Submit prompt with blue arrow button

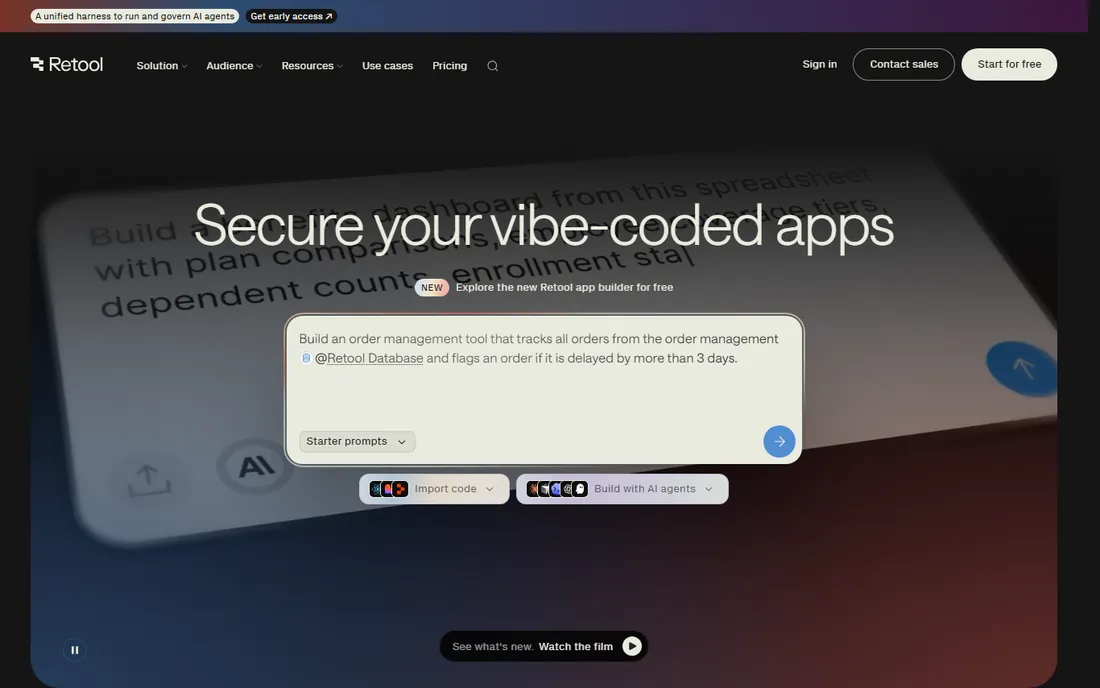[779, 441]
